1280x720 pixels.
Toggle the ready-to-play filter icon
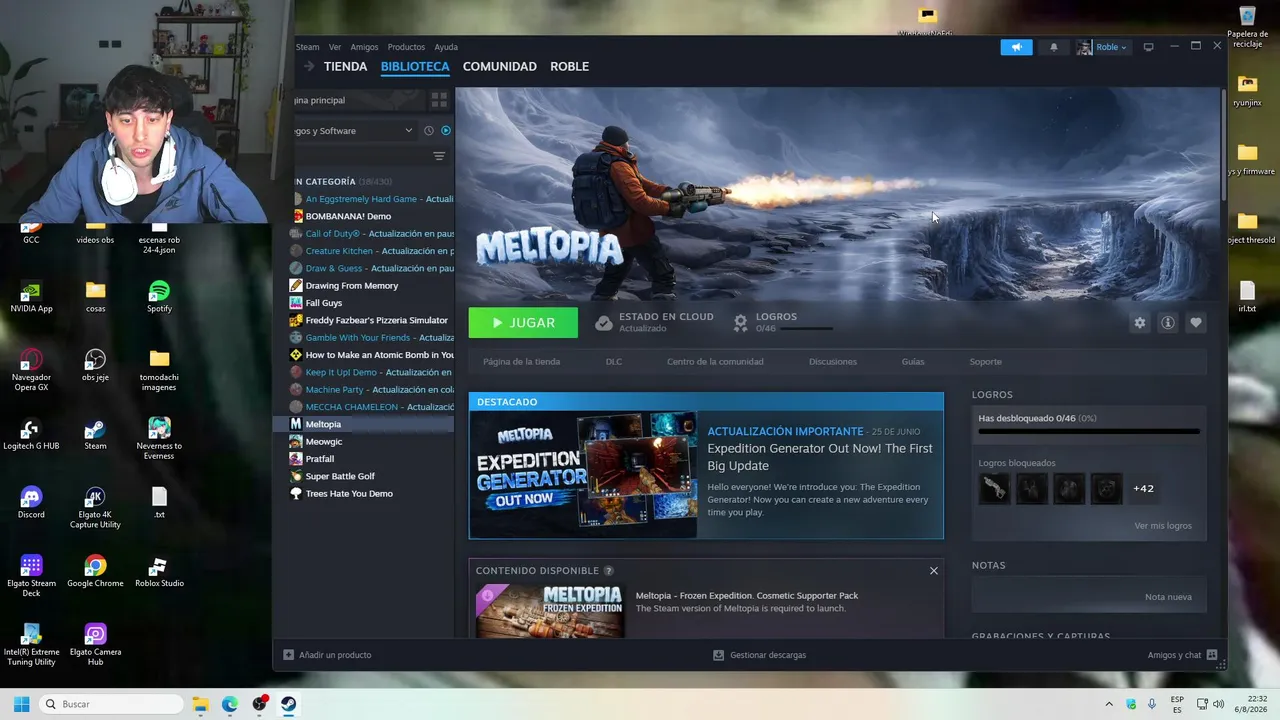click(446, 131)
